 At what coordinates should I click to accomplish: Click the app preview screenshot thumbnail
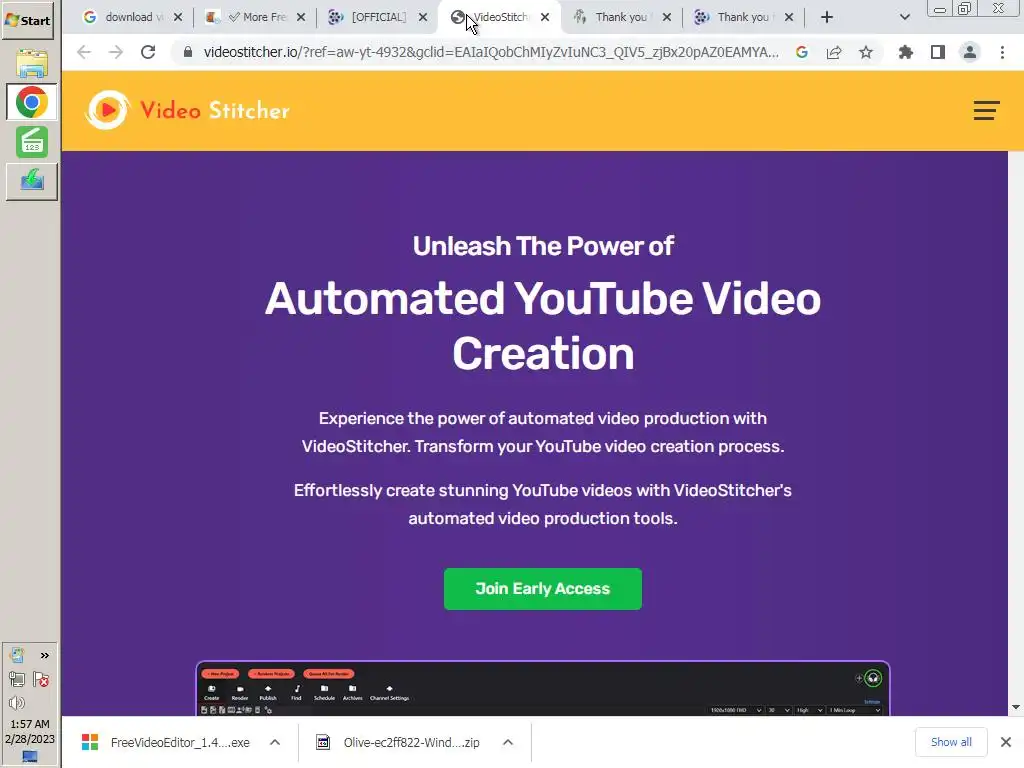543,689
